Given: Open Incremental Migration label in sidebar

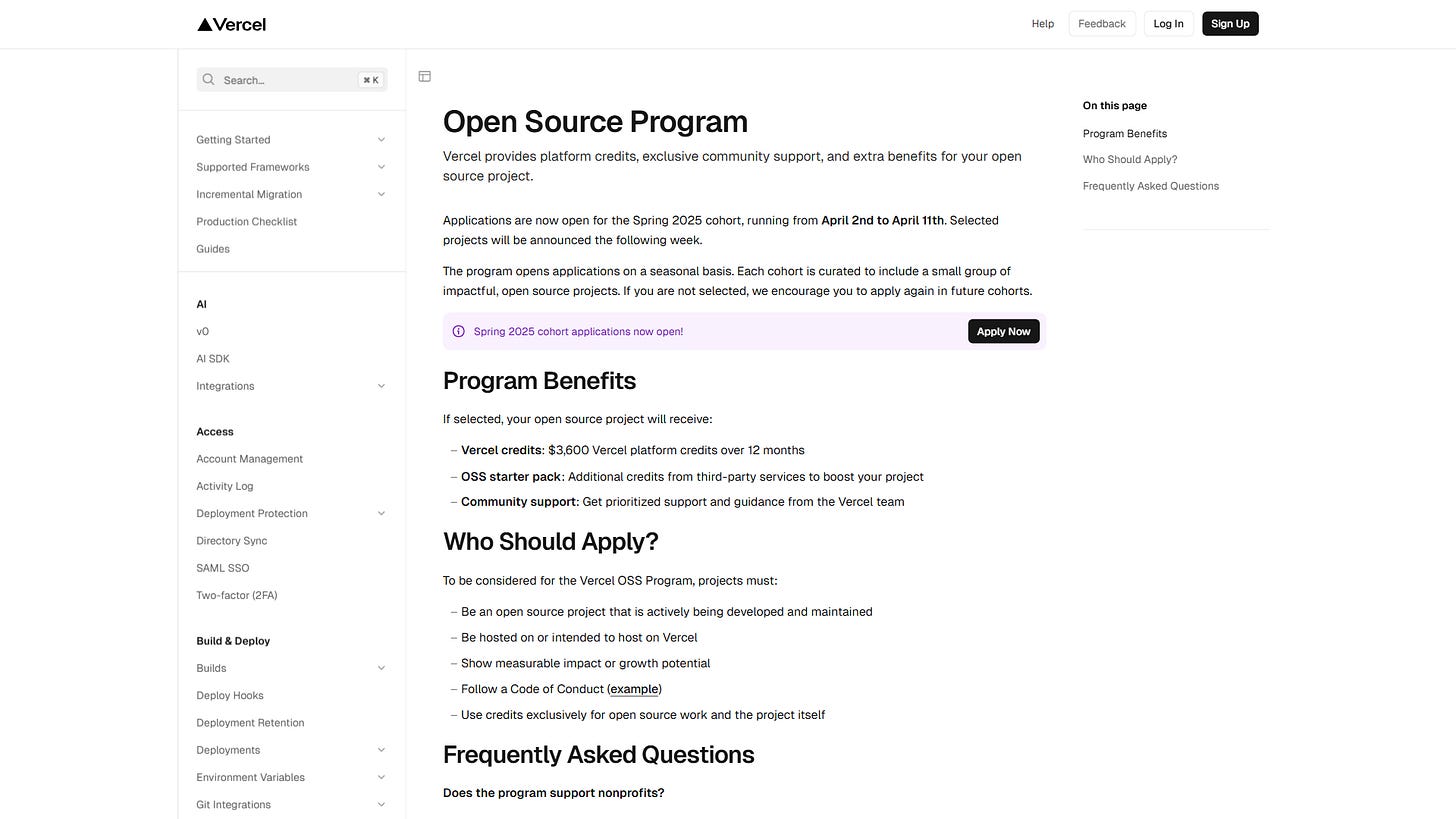Looking at the screenshot, I should click(249, 194).
